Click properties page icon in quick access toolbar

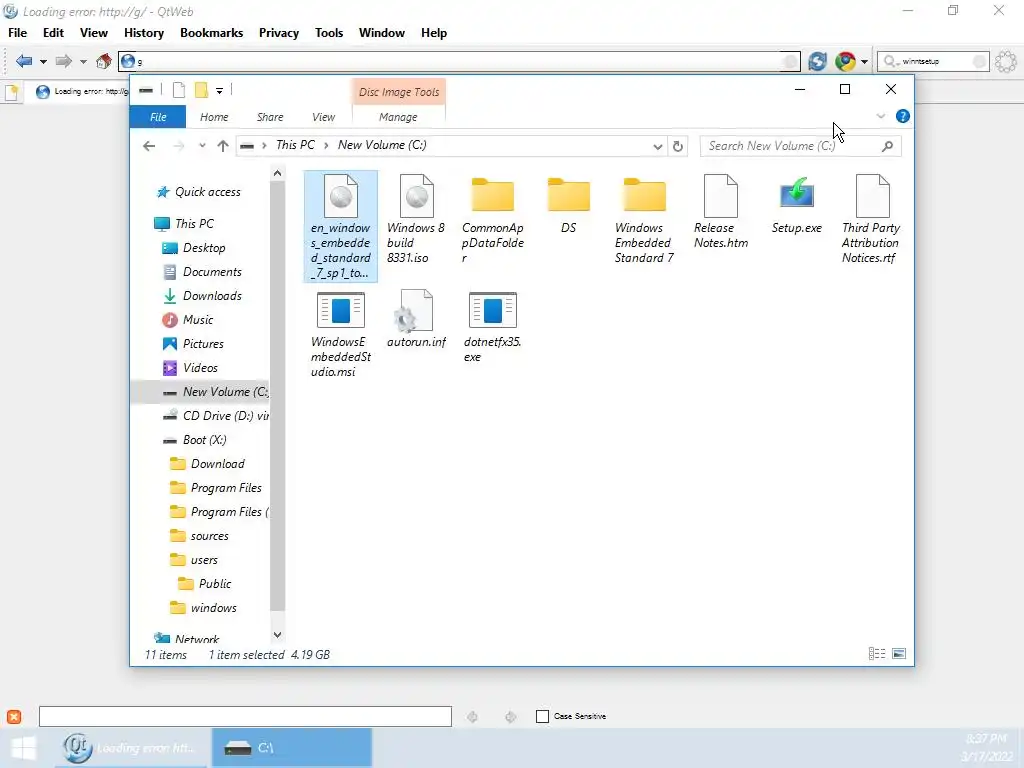[178, 90]
